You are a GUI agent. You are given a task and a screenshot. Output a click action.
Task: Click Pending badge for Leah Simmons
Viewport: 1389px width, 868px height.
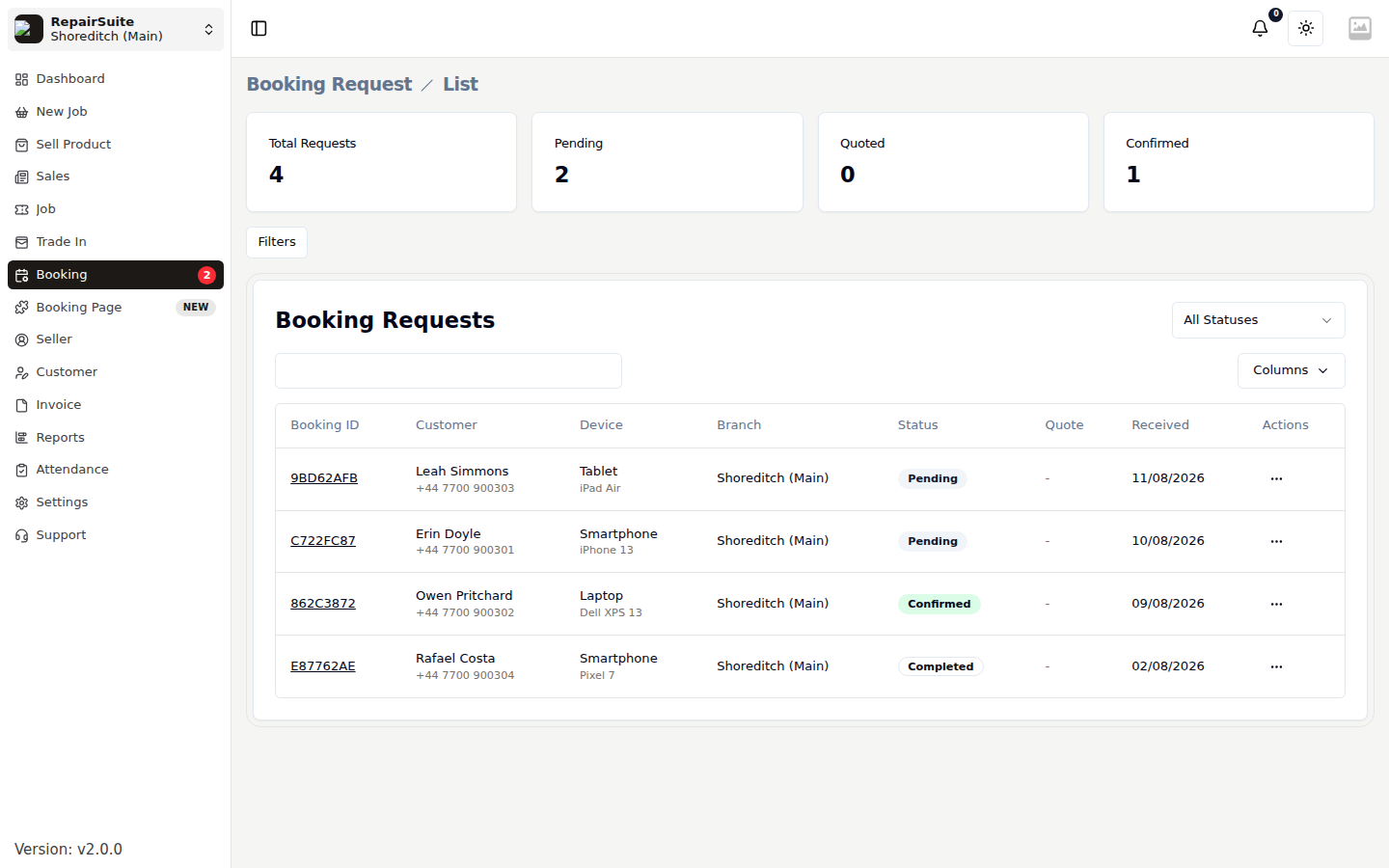click(x=933, y=478)
